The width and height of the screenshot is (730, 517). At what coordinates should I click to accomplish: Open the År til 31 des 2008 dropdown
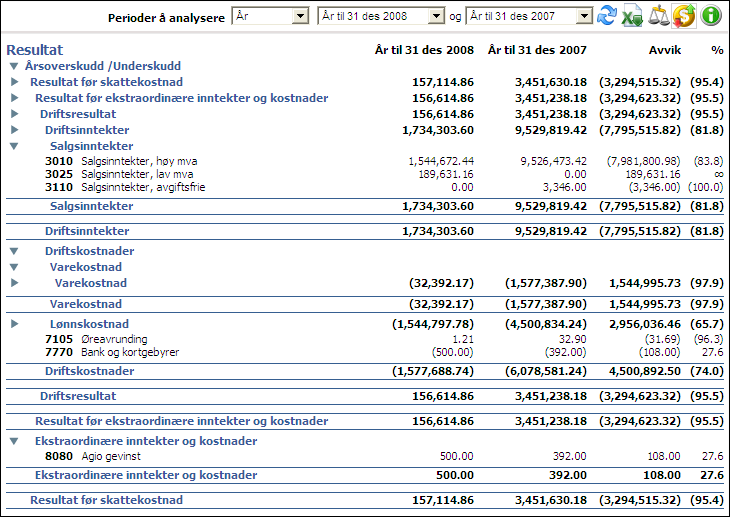point(381,16)
